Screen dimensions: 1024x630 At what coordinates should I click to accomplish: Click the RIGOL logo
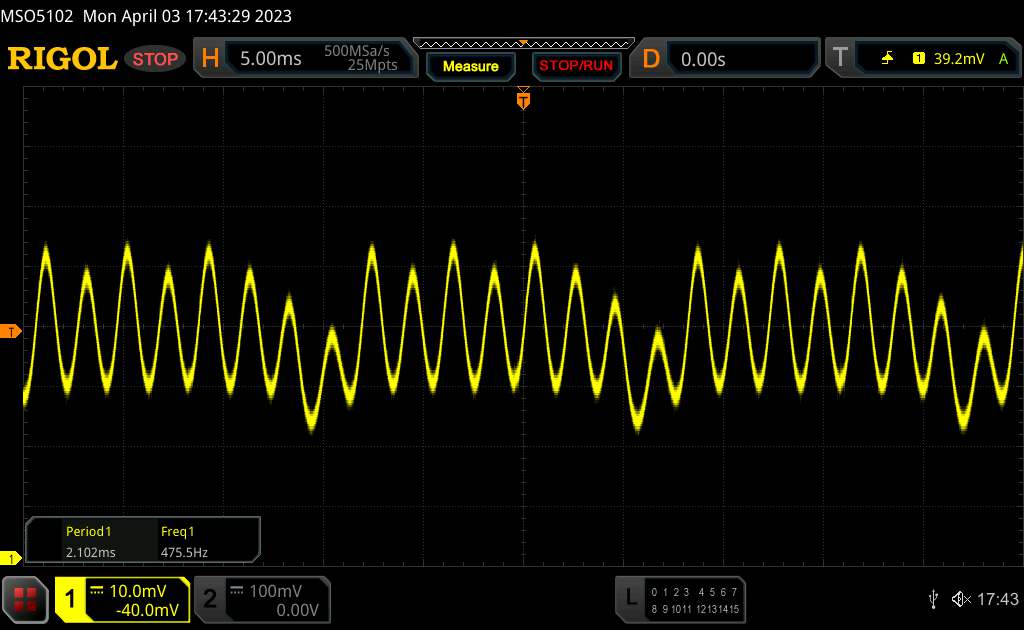[62, 59]
